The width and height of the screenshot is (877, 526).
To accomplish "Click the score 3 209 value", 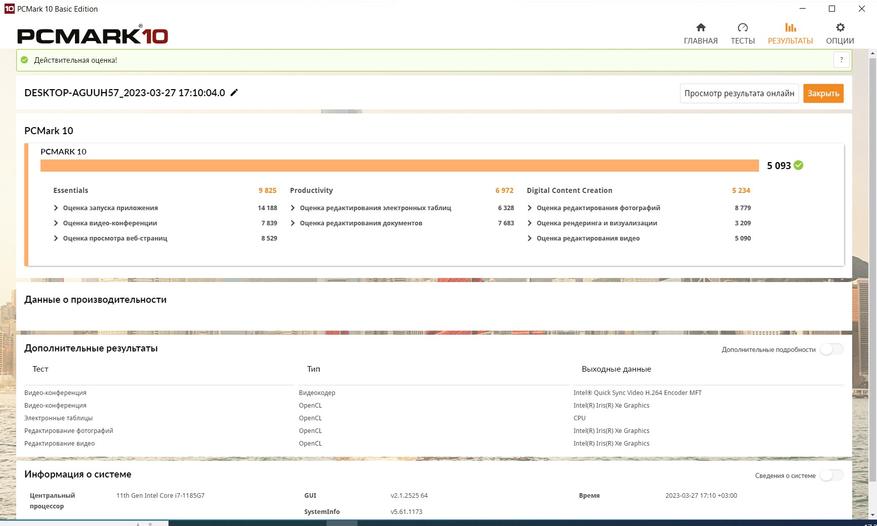I will [743, 223].
